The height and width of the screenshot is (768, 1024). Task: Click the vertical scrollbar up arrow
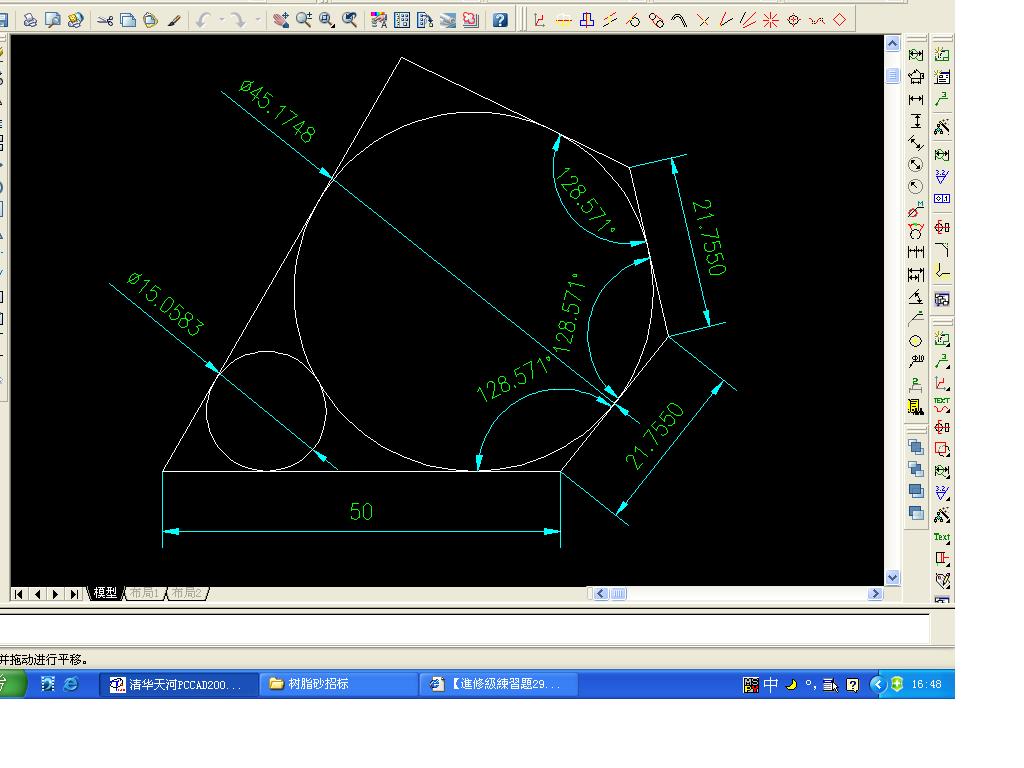[x=893, y=44]
